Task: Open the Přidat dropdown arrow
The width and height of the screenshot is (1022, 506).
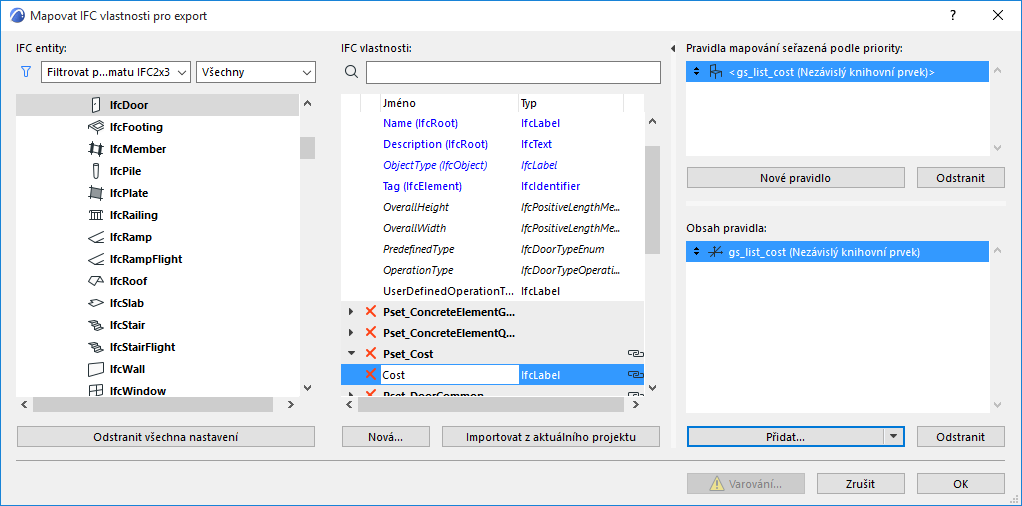Action: (x=894, y=437)
